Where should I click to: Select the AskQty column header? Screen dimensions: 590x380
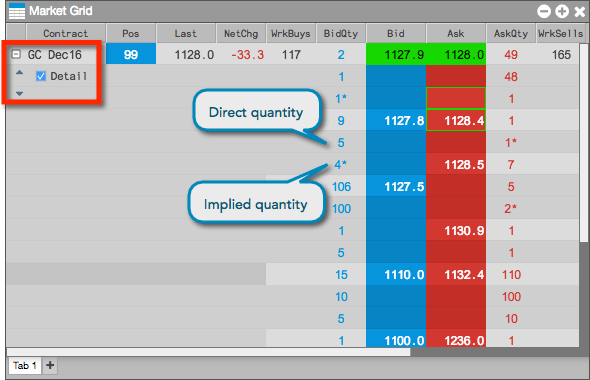pos(511,33)
